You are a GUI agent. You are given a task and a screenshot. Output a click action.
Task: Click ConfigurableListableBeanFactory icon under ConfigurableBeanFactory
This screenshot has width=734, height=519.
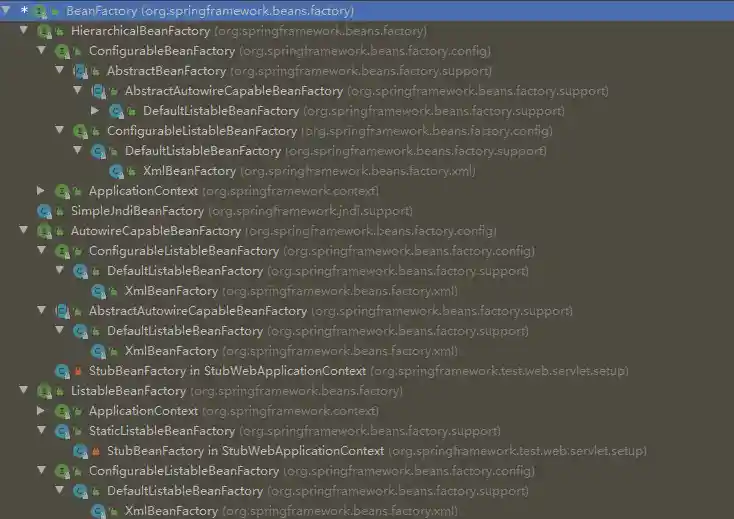80,131
